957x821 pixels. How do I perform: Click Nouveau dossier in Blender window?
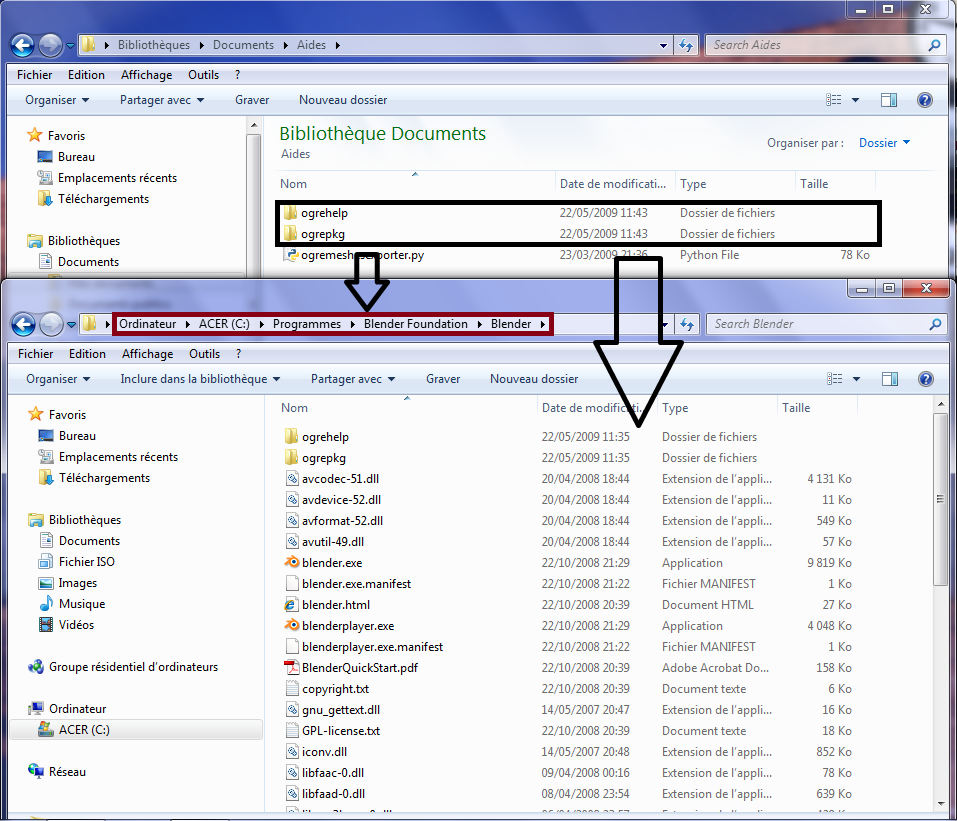(534, 379)
